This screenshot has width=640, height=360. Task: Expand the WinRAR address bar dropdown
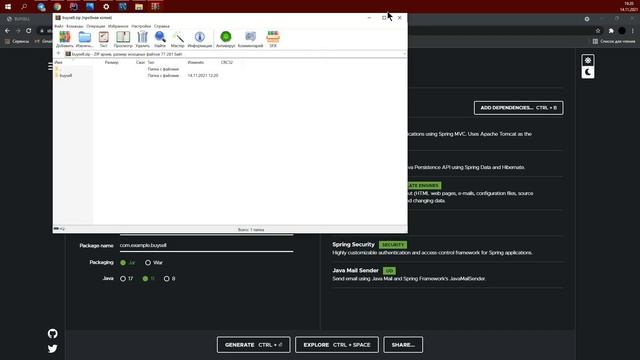click(x=404, y=54)
